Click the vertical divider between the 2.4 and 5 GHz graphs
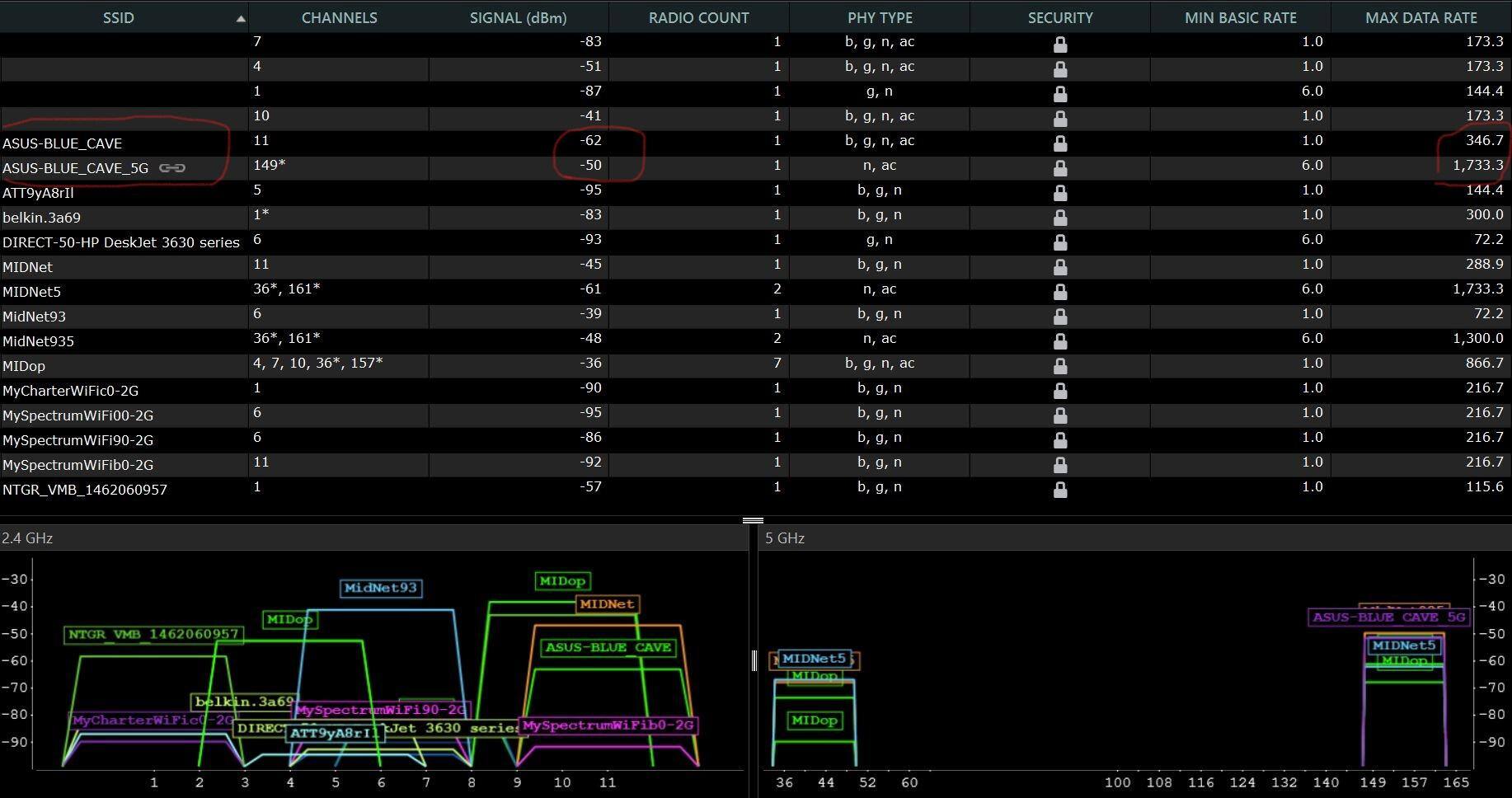This screenshot has width=1512, height=798. click(x=754, y=660)
